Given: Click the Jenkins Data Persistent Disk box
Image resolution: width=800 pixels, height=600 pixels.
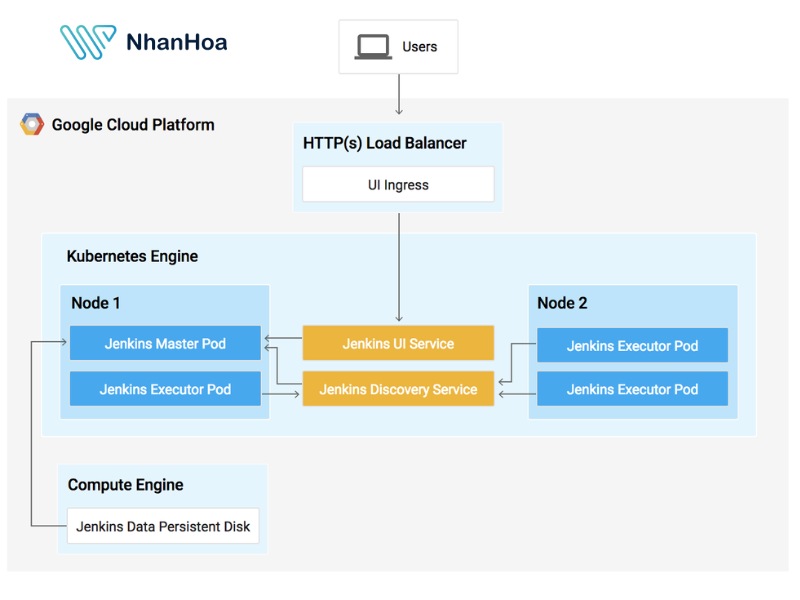Looking at the screenshot, I should 163,526.
